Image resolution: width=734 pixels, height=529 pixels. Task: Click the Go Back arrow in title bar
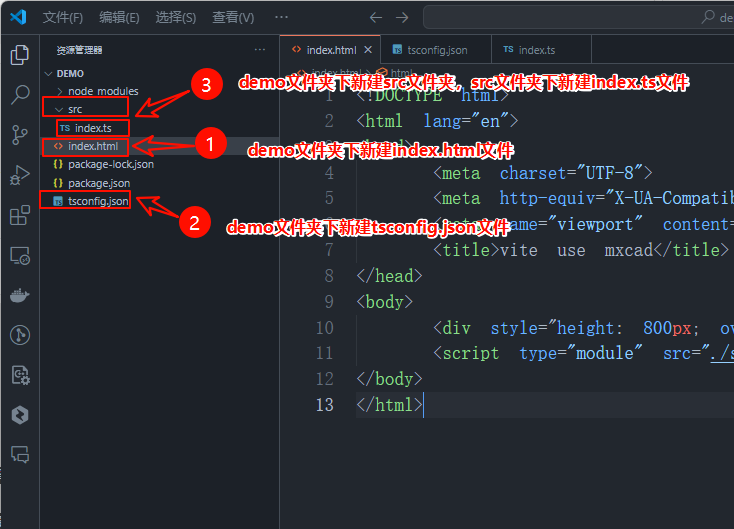click(x=376, y=17)
